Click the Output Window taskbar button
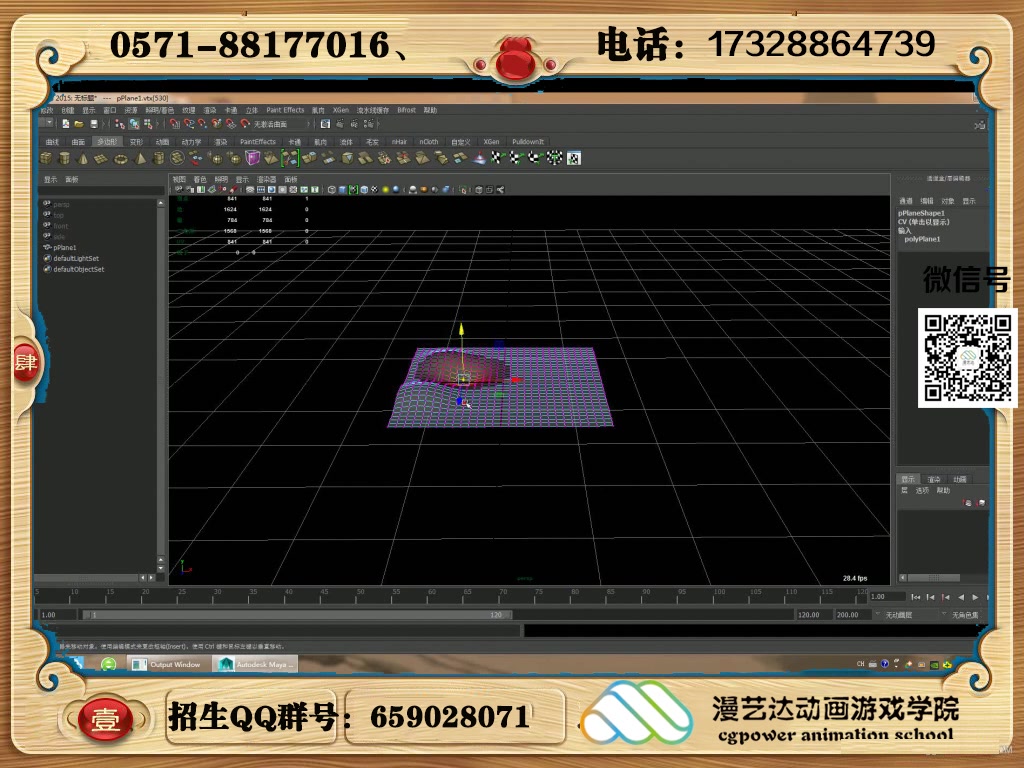The width and height of the screenshot is (1024, 768). point(168,663)
